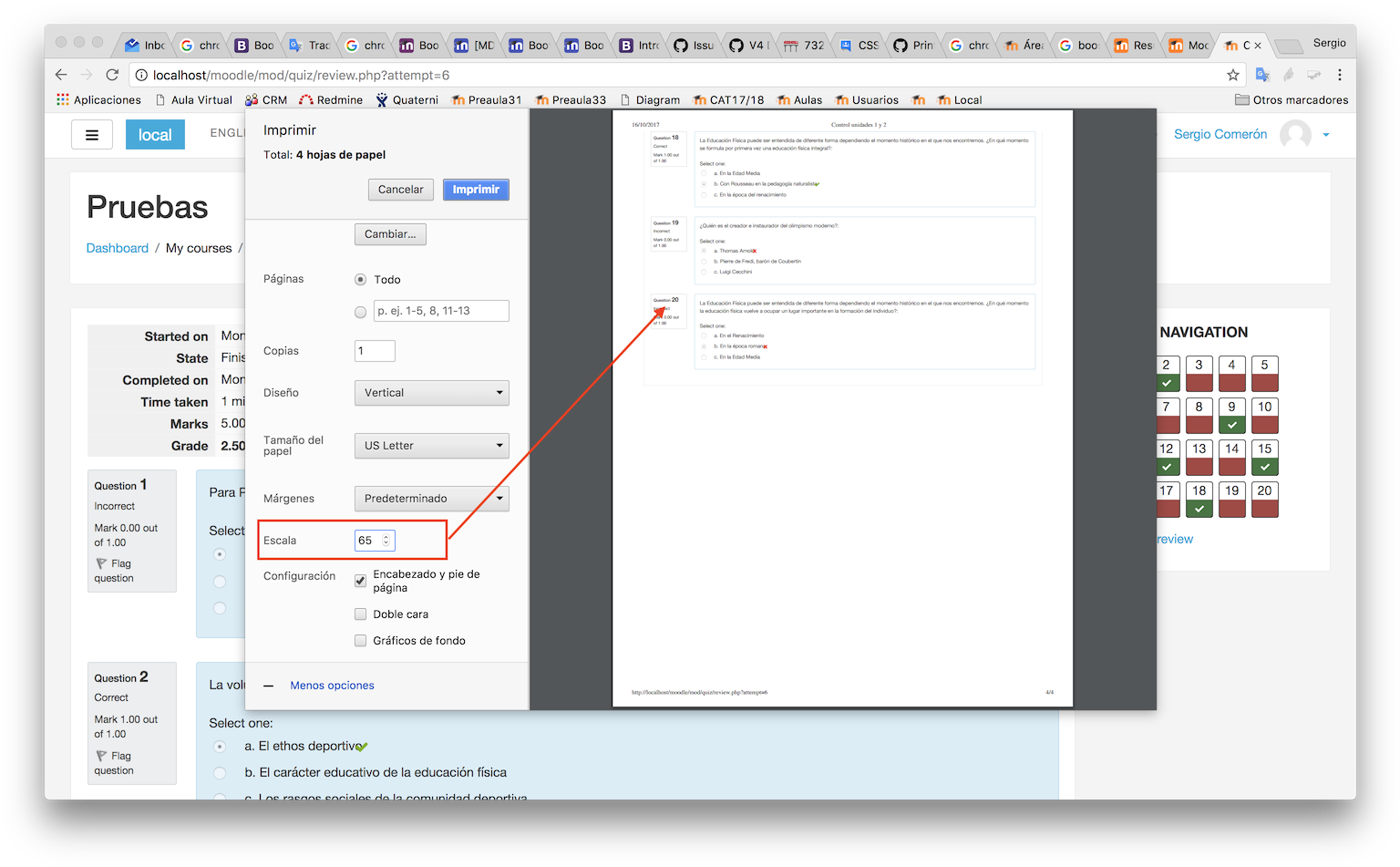Jump to question 20 in navigation
Screen dimensions: 1400x867
1265,499
